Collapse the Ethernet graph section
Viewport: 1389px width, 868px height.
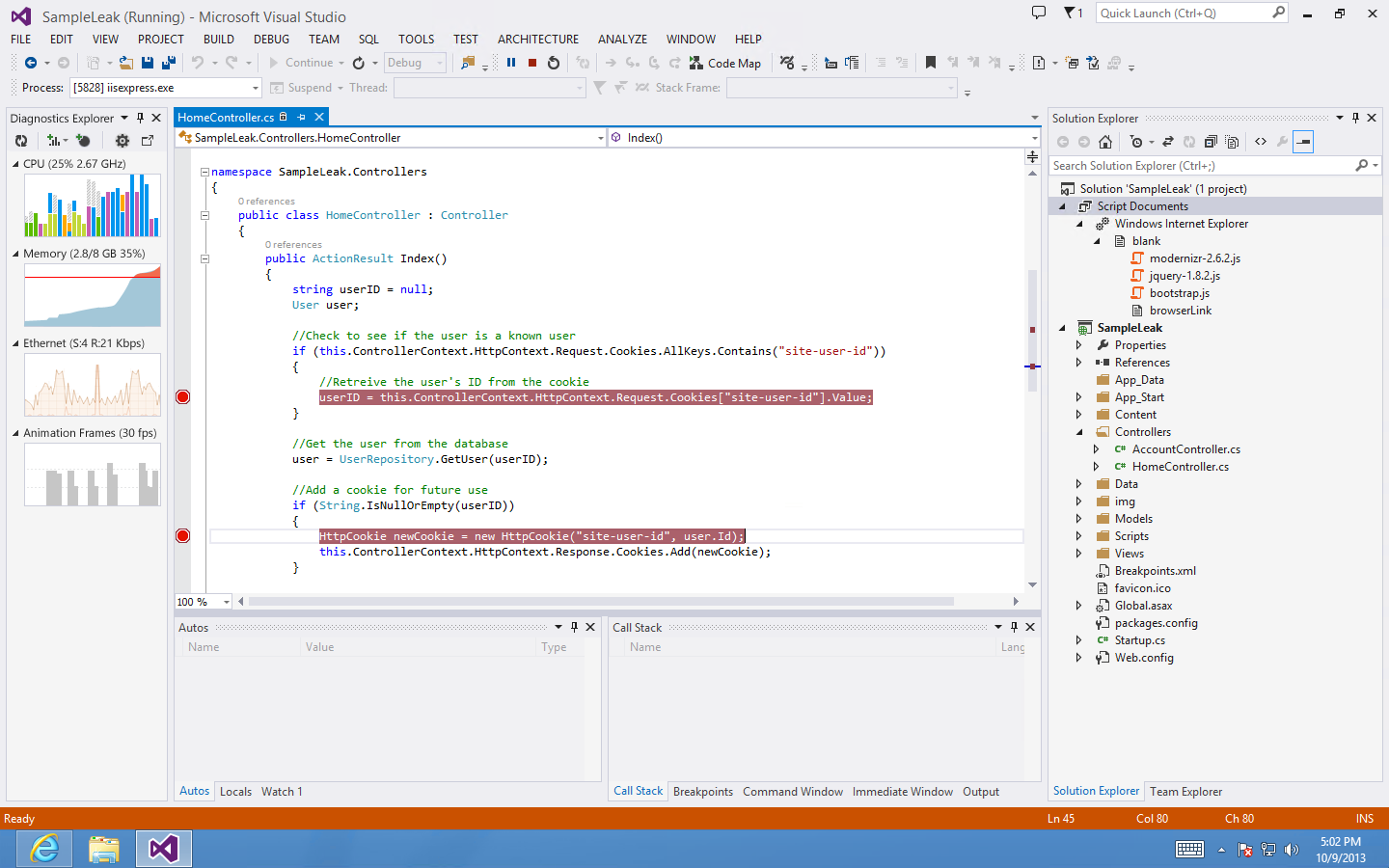tap(15, 343)
